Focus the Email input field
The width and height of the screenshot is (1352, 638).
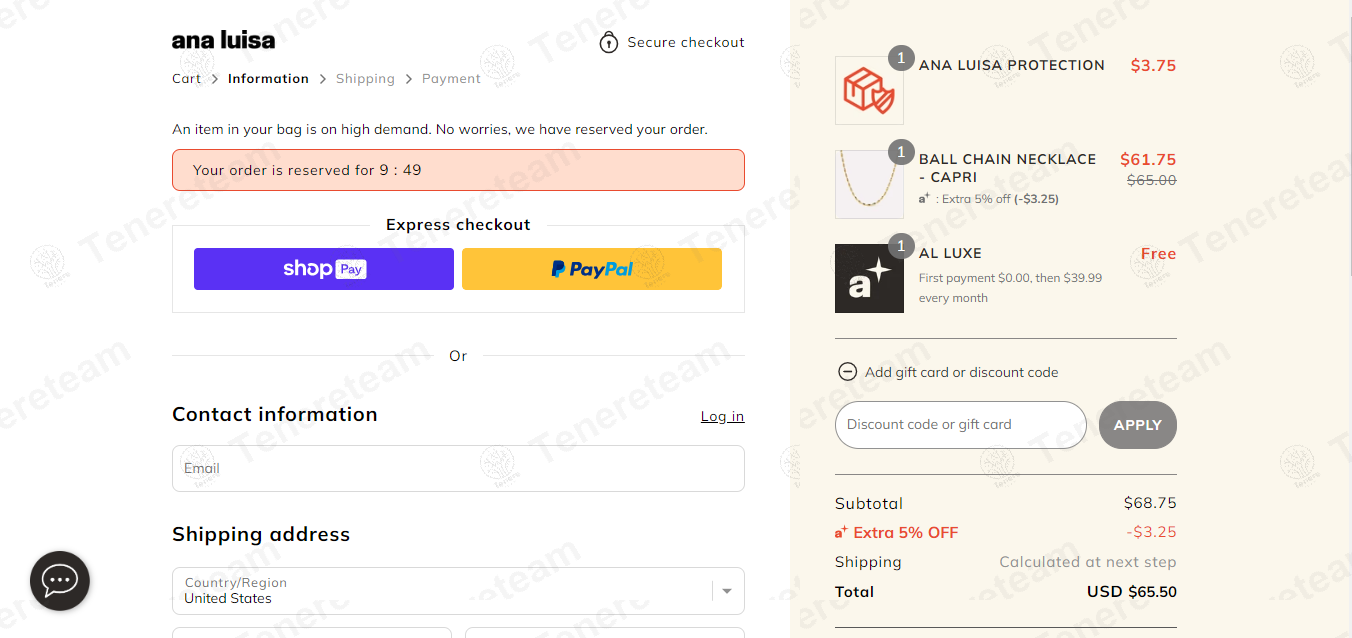tap(458, 468)
